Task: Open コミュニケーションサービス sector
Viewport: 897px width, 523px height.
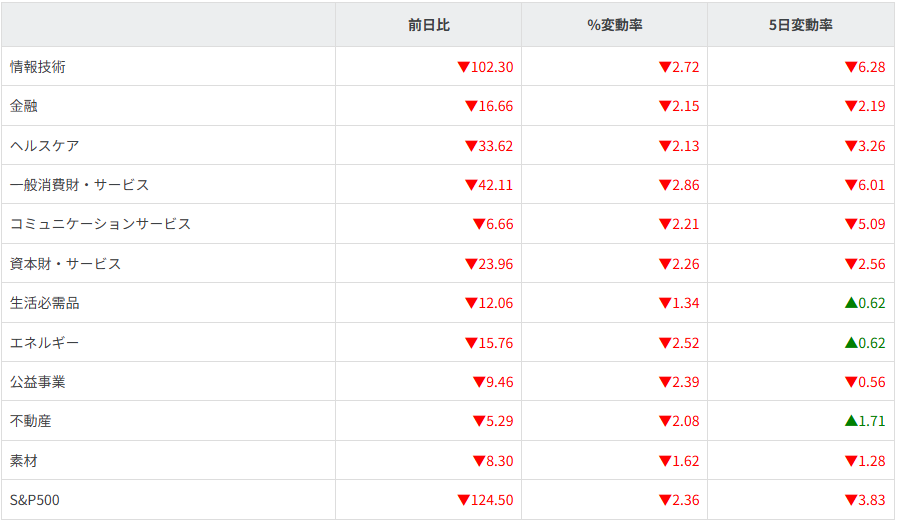Action: coord(100,224)
